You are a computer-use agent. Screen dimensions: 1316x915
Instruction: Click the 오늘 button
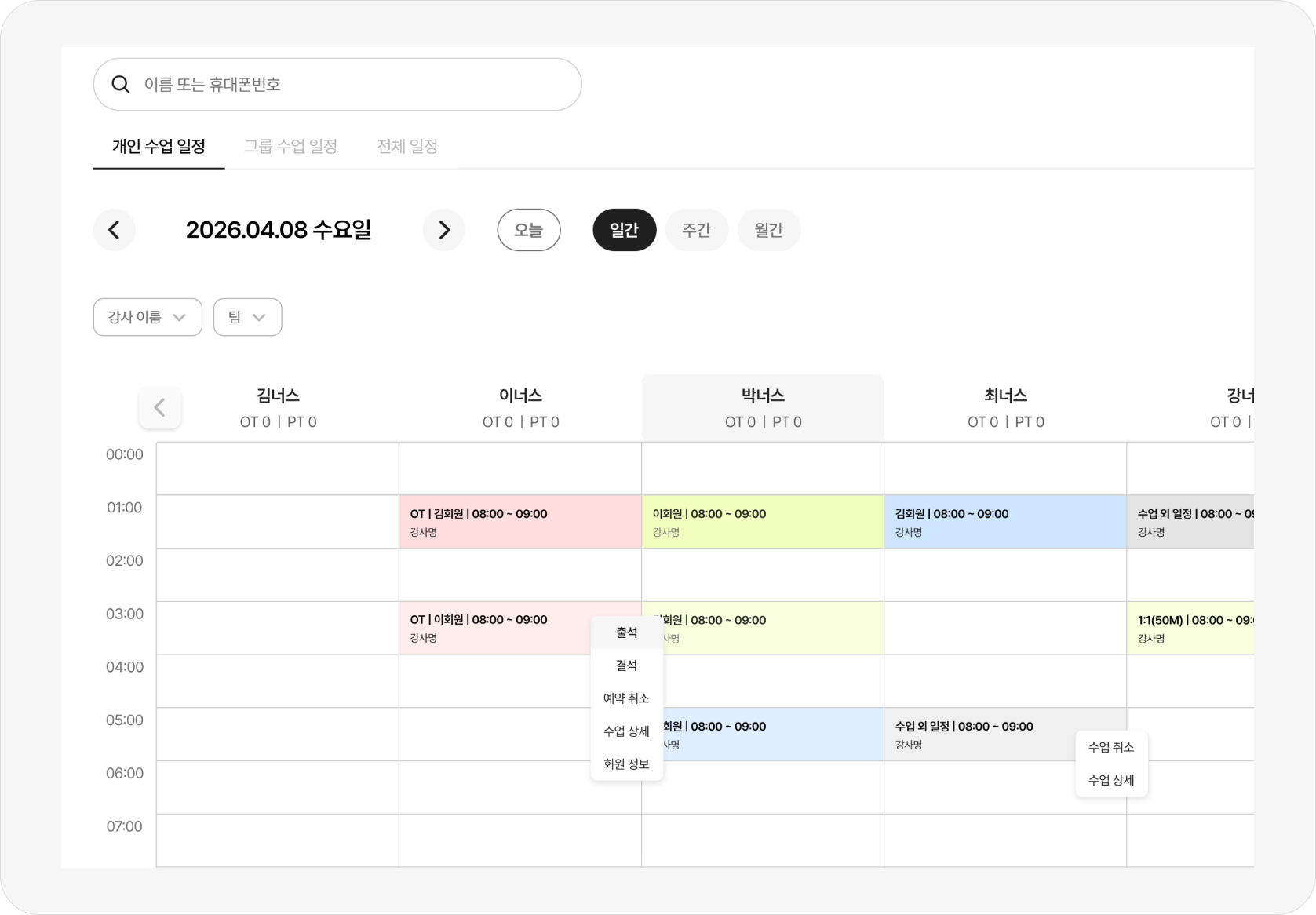tap(529, 230)
